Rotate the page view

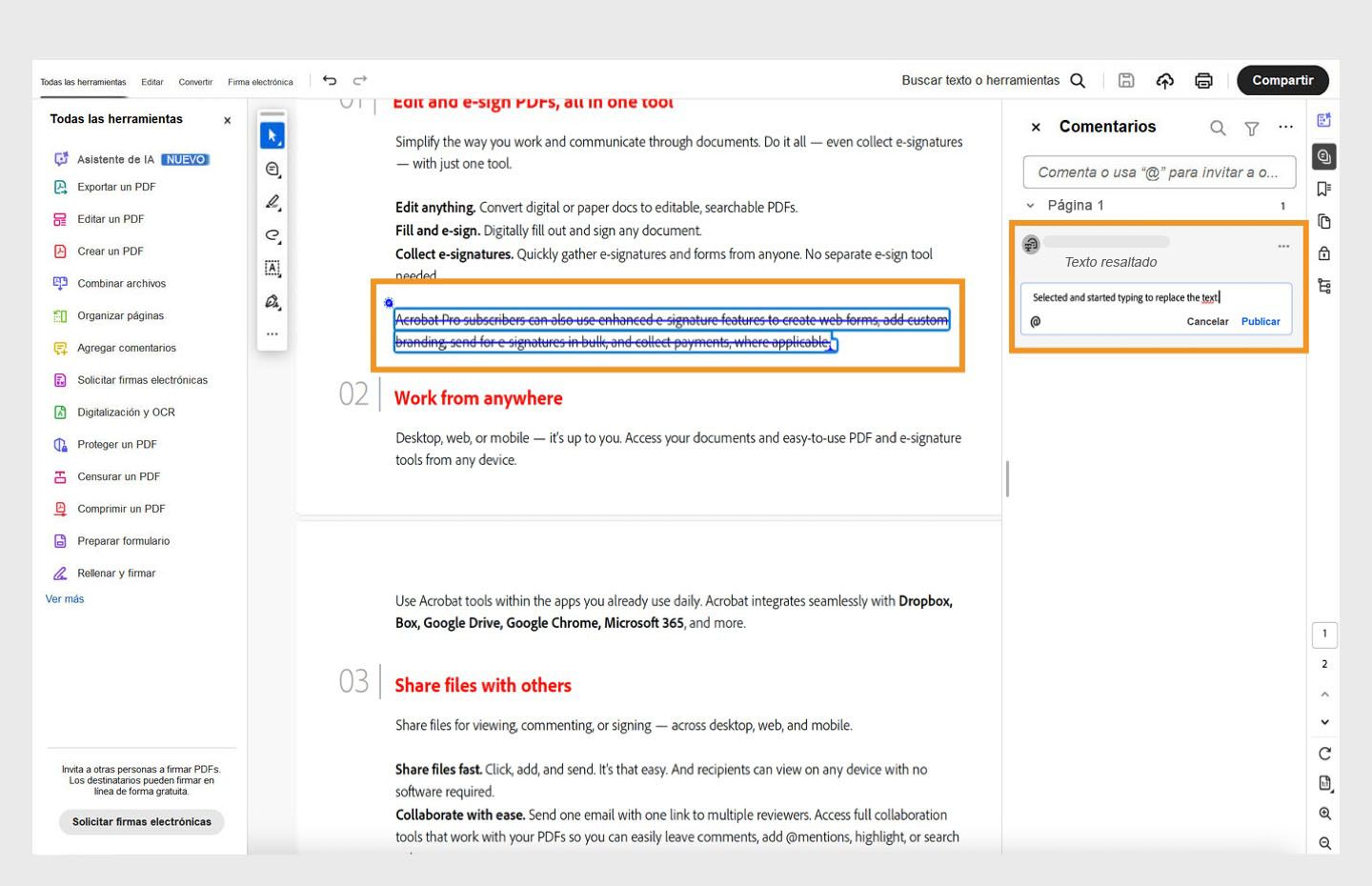[x=1324, y=754]
